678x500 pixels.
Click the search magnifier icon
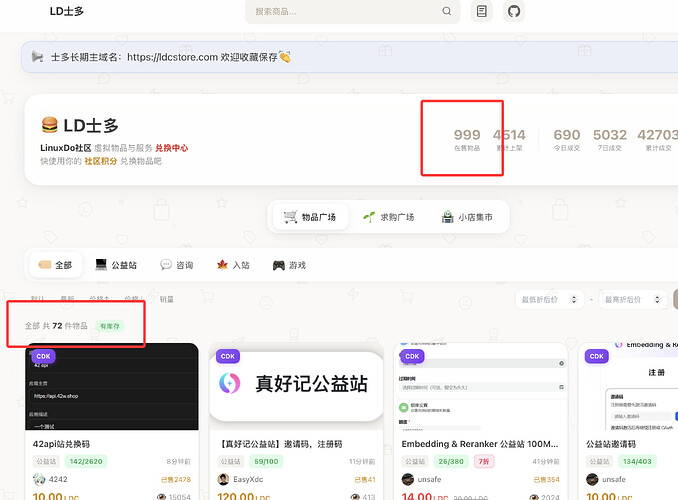pos(447,11)
